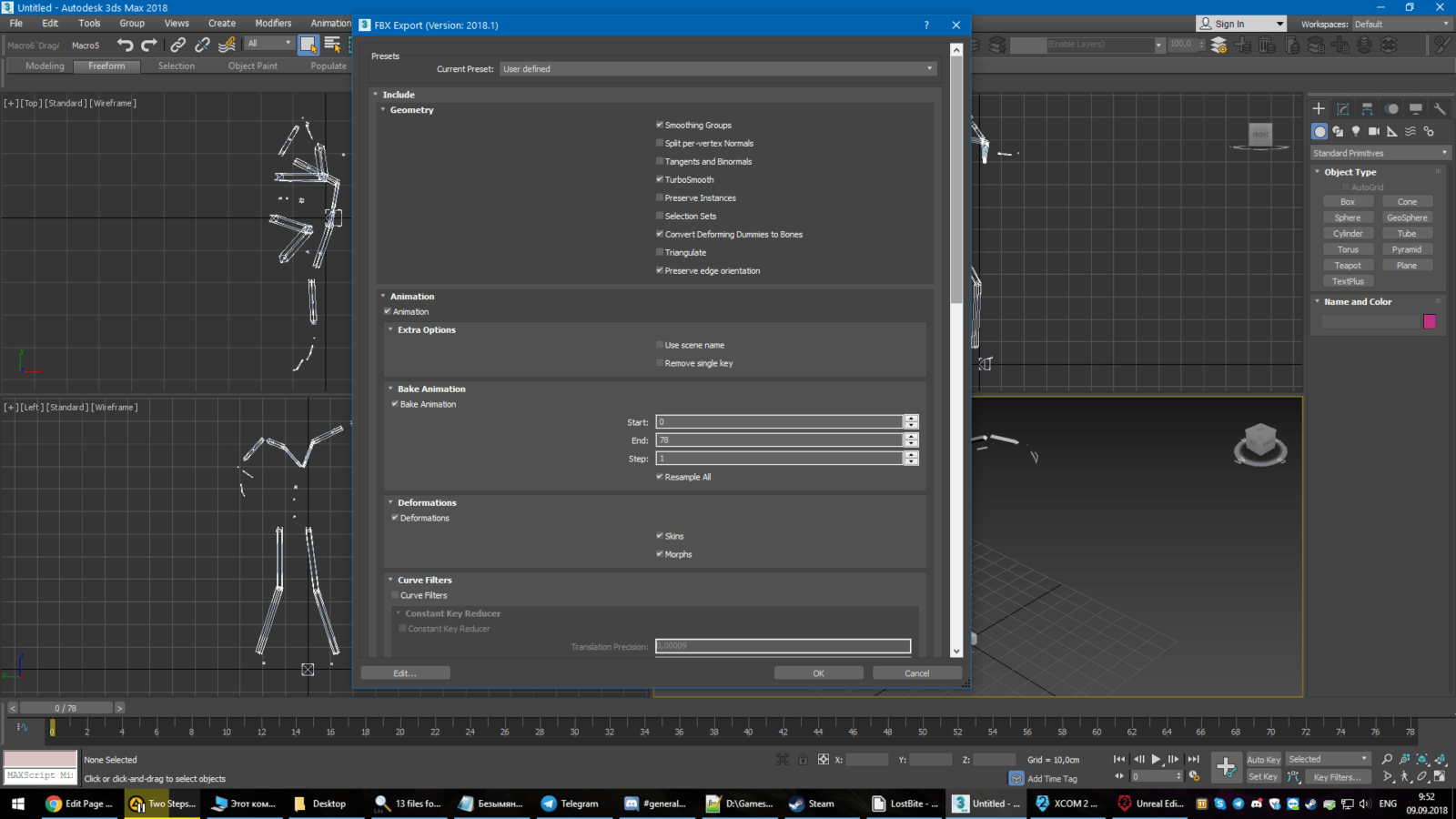Open the Display command panel tab
Image resolution: width=1456 pixels, height=819 pixels.
coord(1416,108)
